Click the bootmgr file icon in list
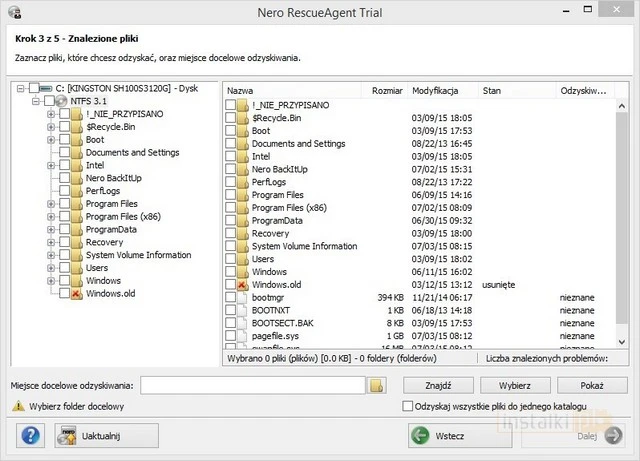640x461 pixels. tap(242, 298)
